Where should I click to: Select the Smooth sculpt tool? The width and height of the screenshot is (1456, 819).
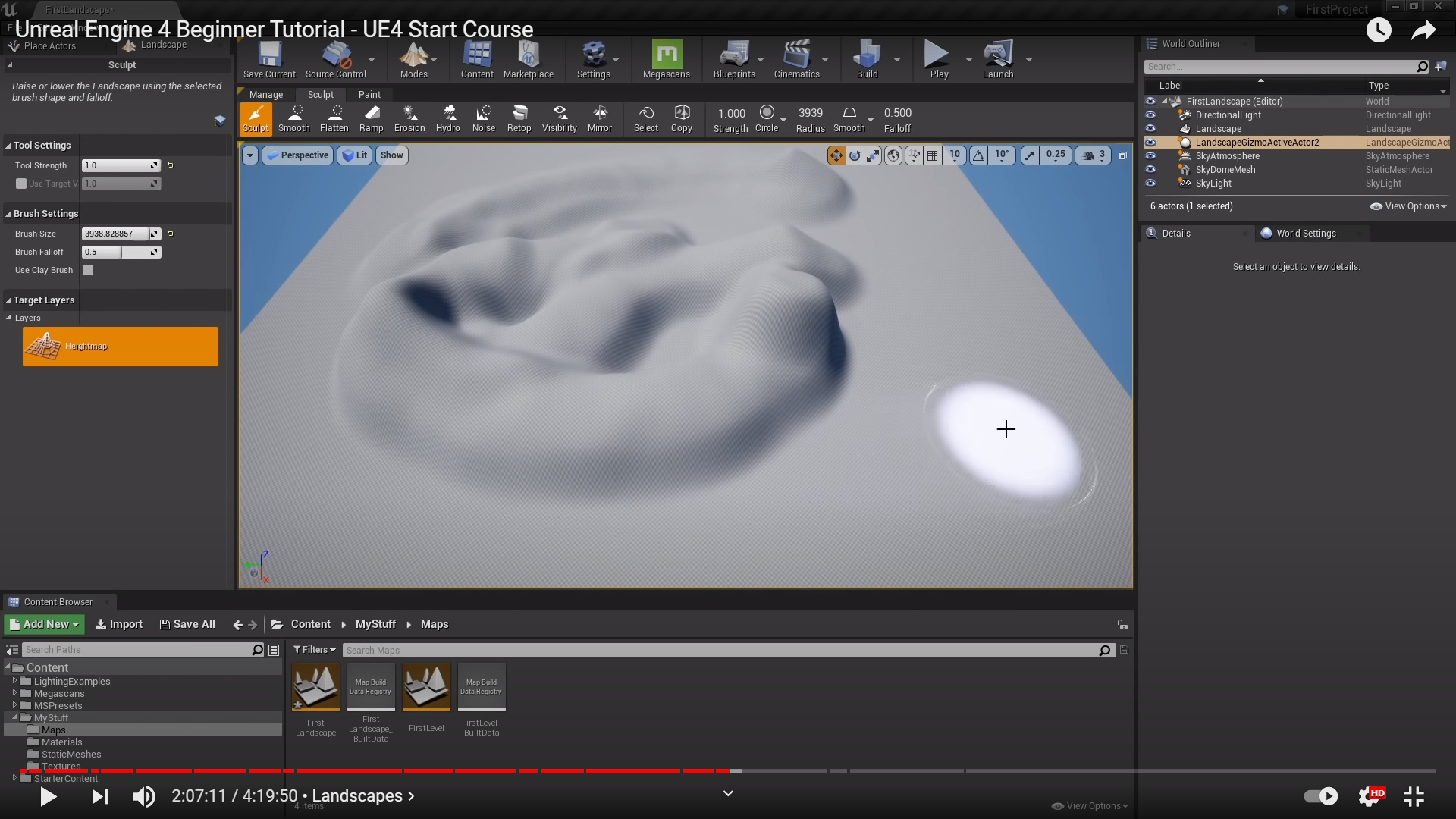[293, 119]
